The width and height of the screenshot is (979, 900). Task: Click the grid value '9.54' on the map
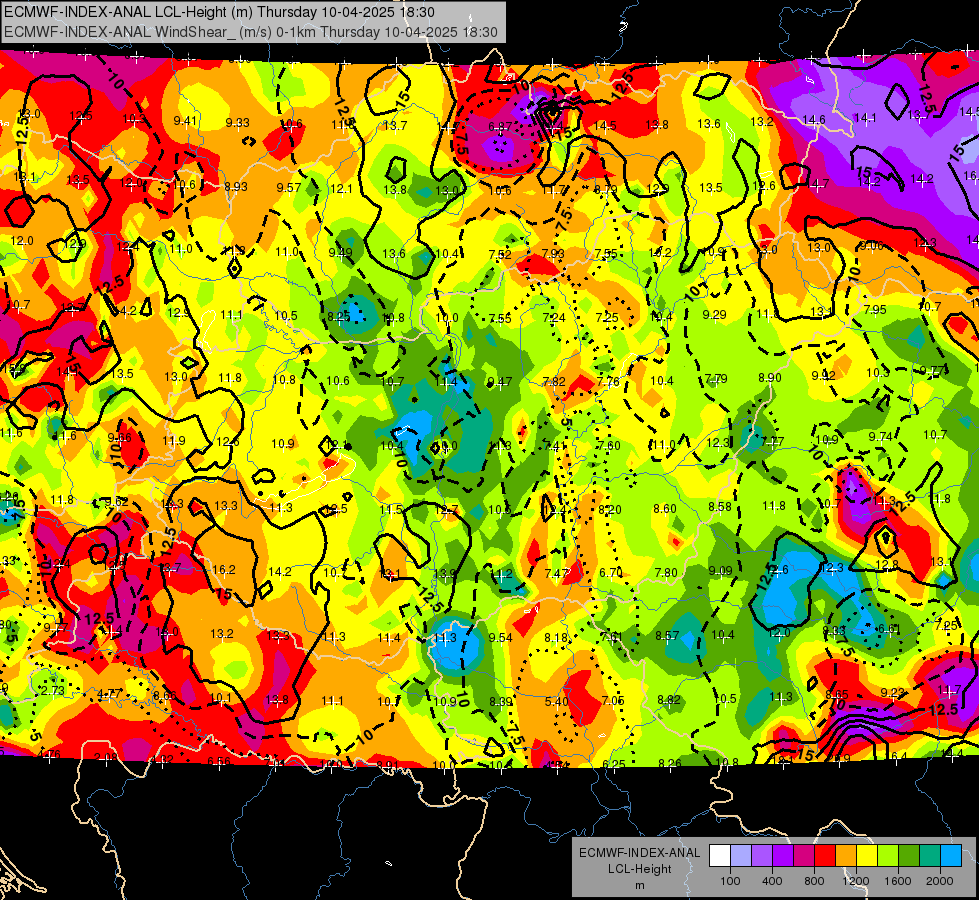(x=501, y=638)
